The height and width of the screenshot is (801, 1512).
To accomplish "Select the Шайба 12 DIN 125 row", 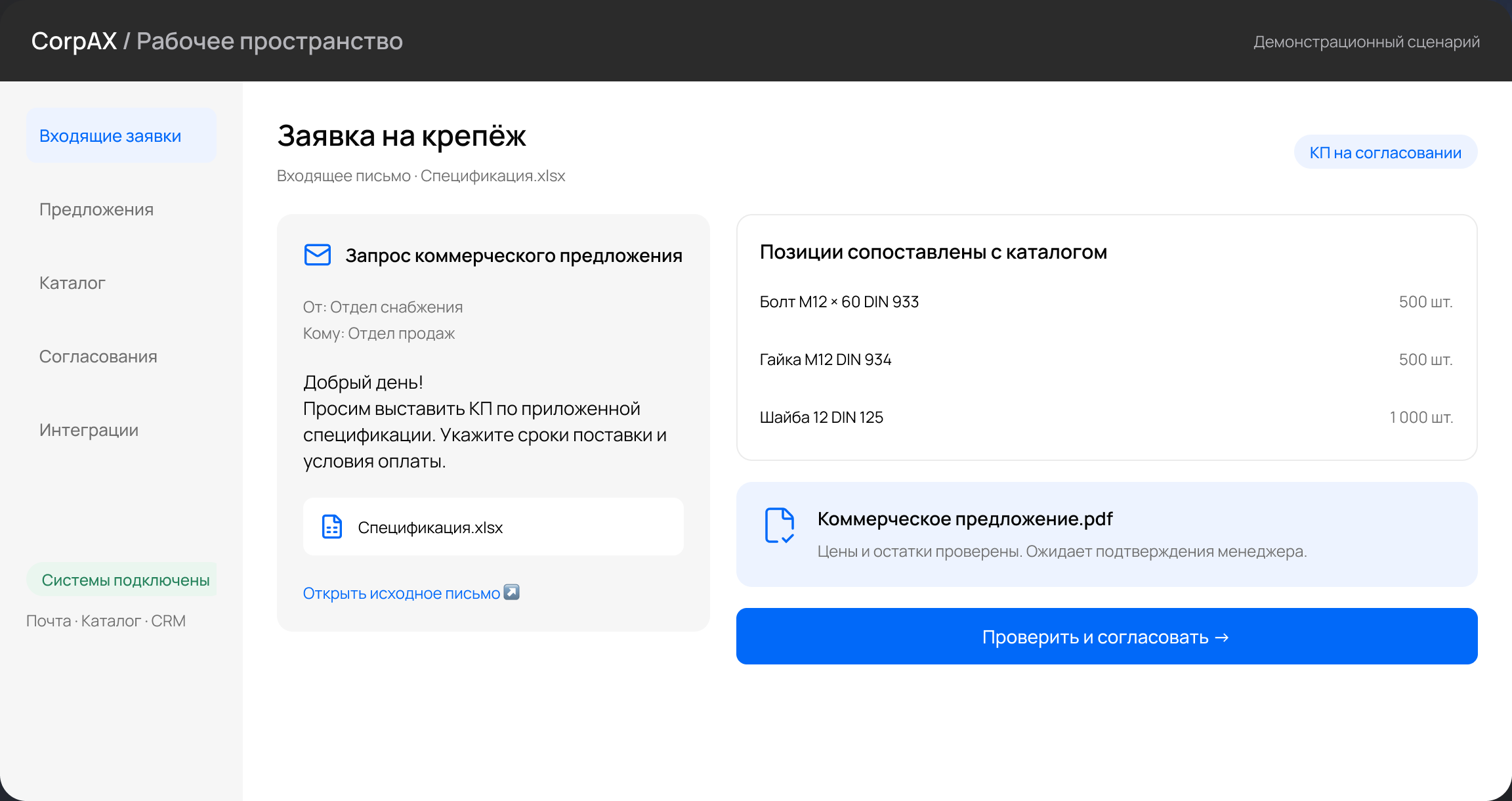I will pos(1106,418).
